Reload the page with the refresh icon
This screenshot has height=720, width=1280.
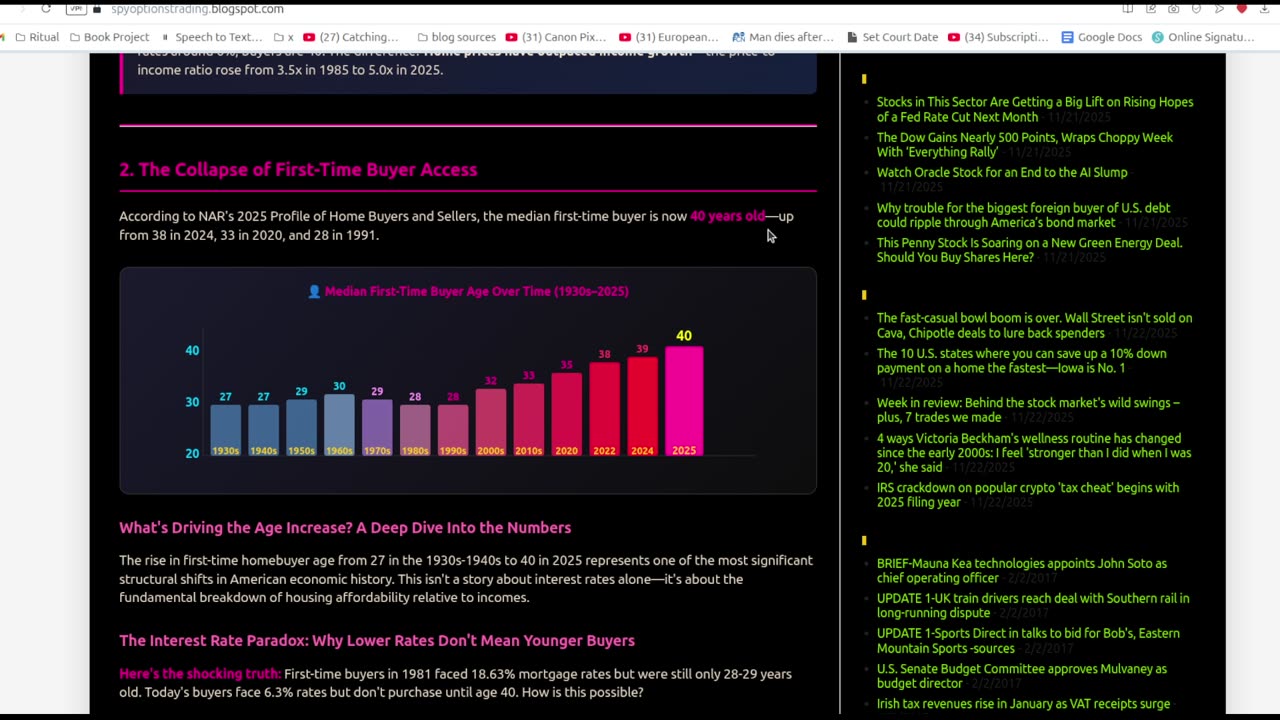coord(46,9)
